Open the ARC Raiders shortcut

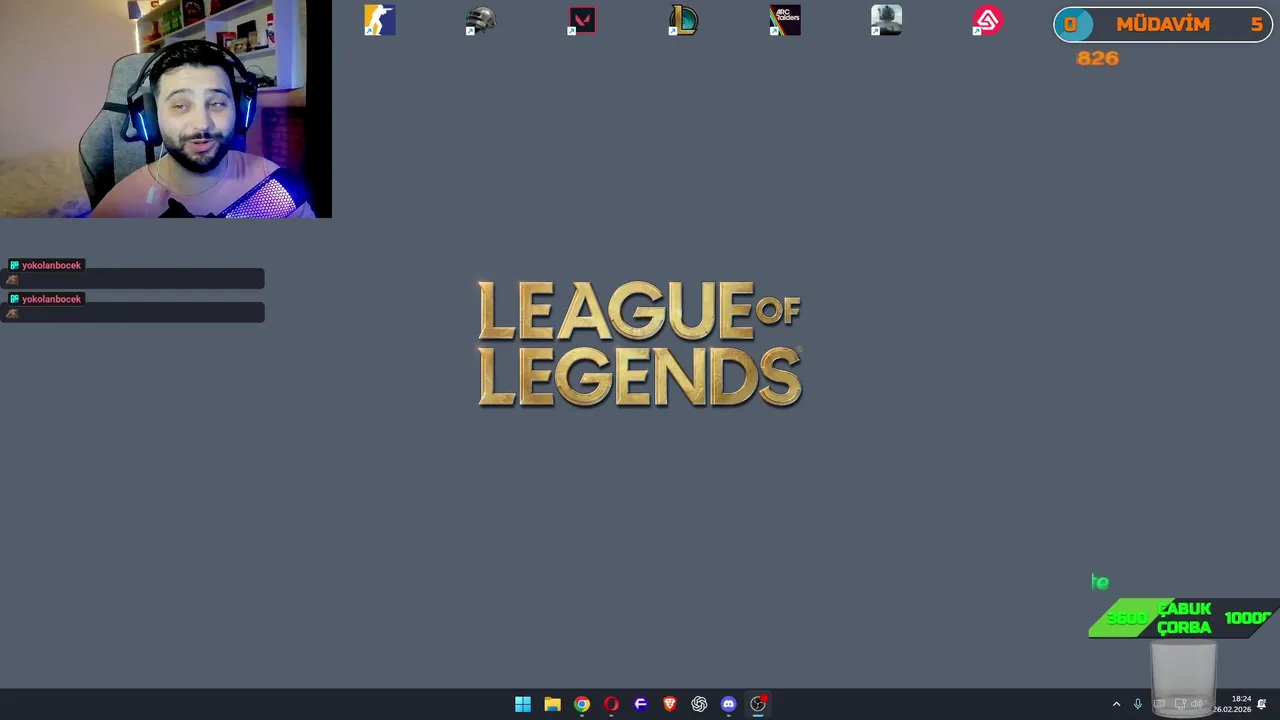785,20
